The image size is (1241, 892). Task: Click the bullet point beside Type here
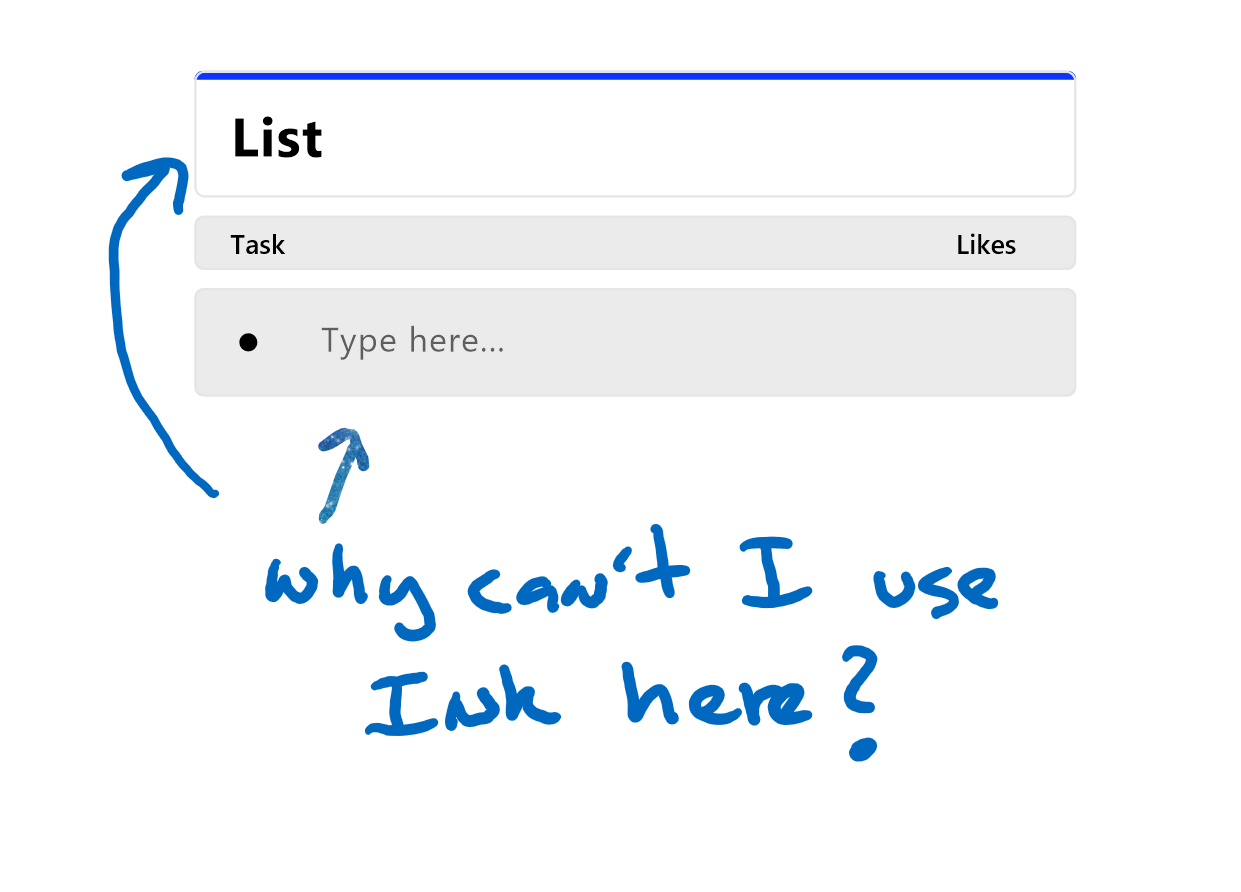[x=248, y=343]
